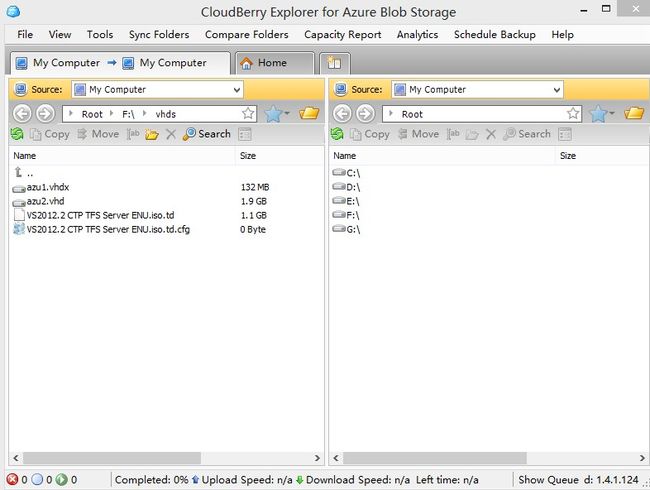The image size is (650, 490).
Task: Click red error count status icon
Action: [x=12, y=480]
